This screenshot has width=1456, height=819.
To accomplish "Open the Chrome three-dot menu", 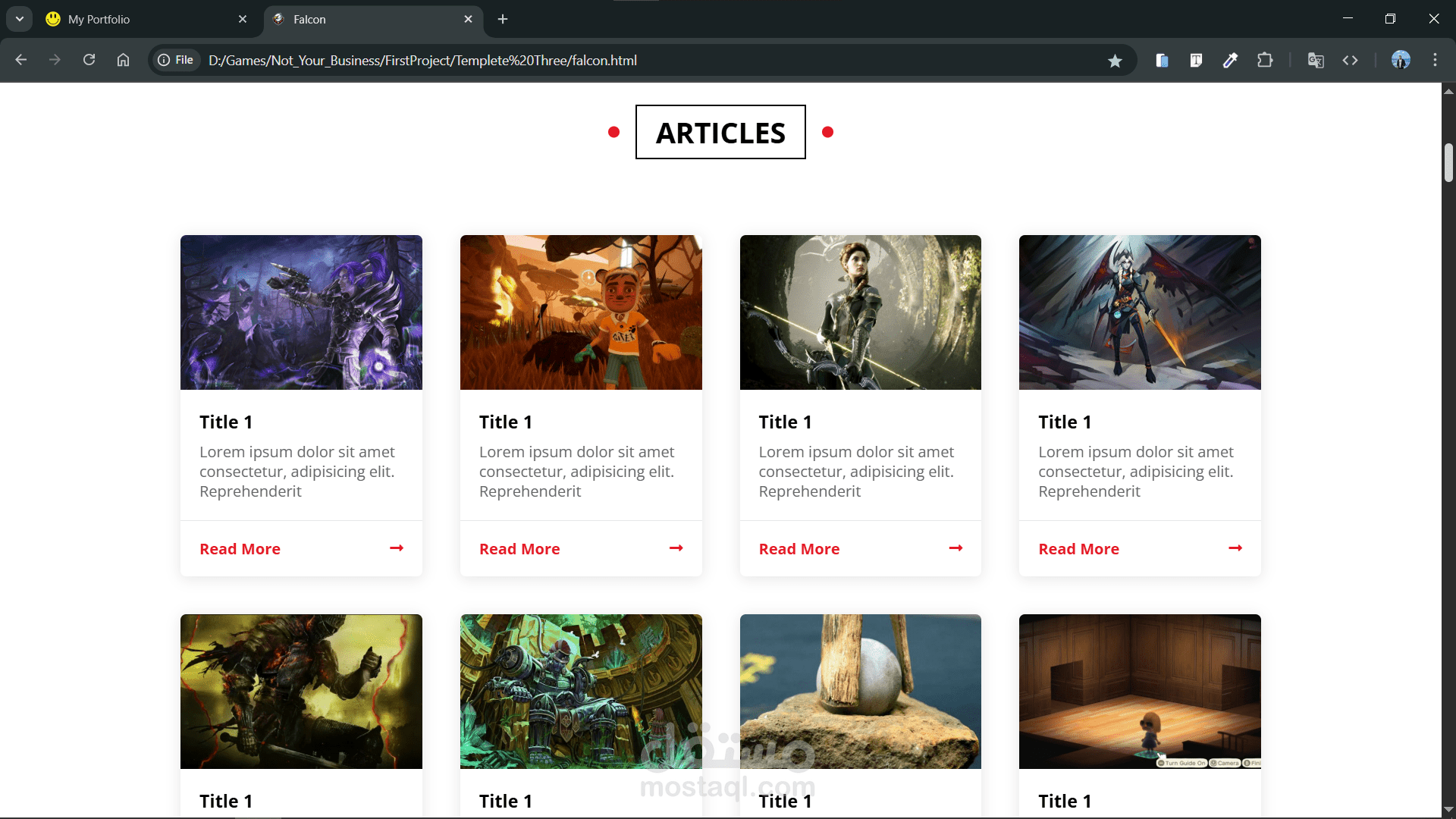I will coord(1435,60).
